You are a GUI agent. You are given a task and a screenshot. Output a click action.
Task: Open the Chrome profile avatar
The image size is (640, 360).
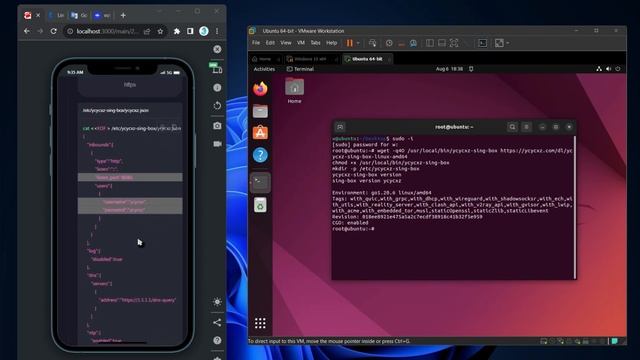tap(204, 31)
